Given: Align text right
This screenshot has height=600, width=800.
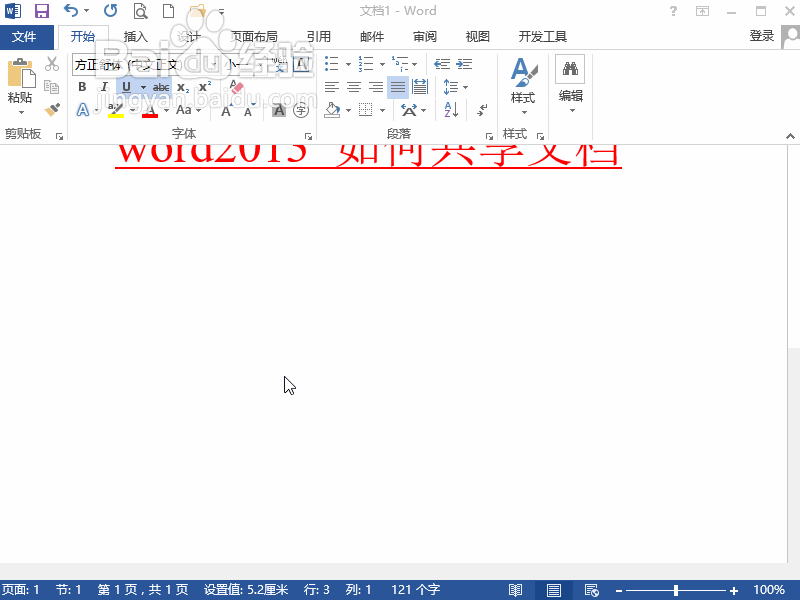Looking at the screenshot, I should [376, 87].
